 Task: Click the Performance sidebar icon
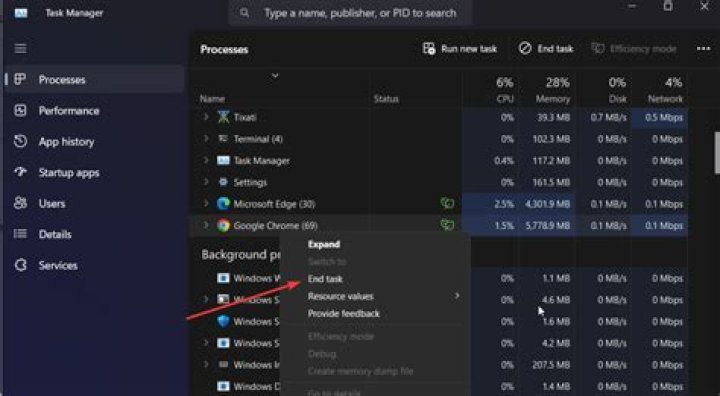click(x=20, y=110)
